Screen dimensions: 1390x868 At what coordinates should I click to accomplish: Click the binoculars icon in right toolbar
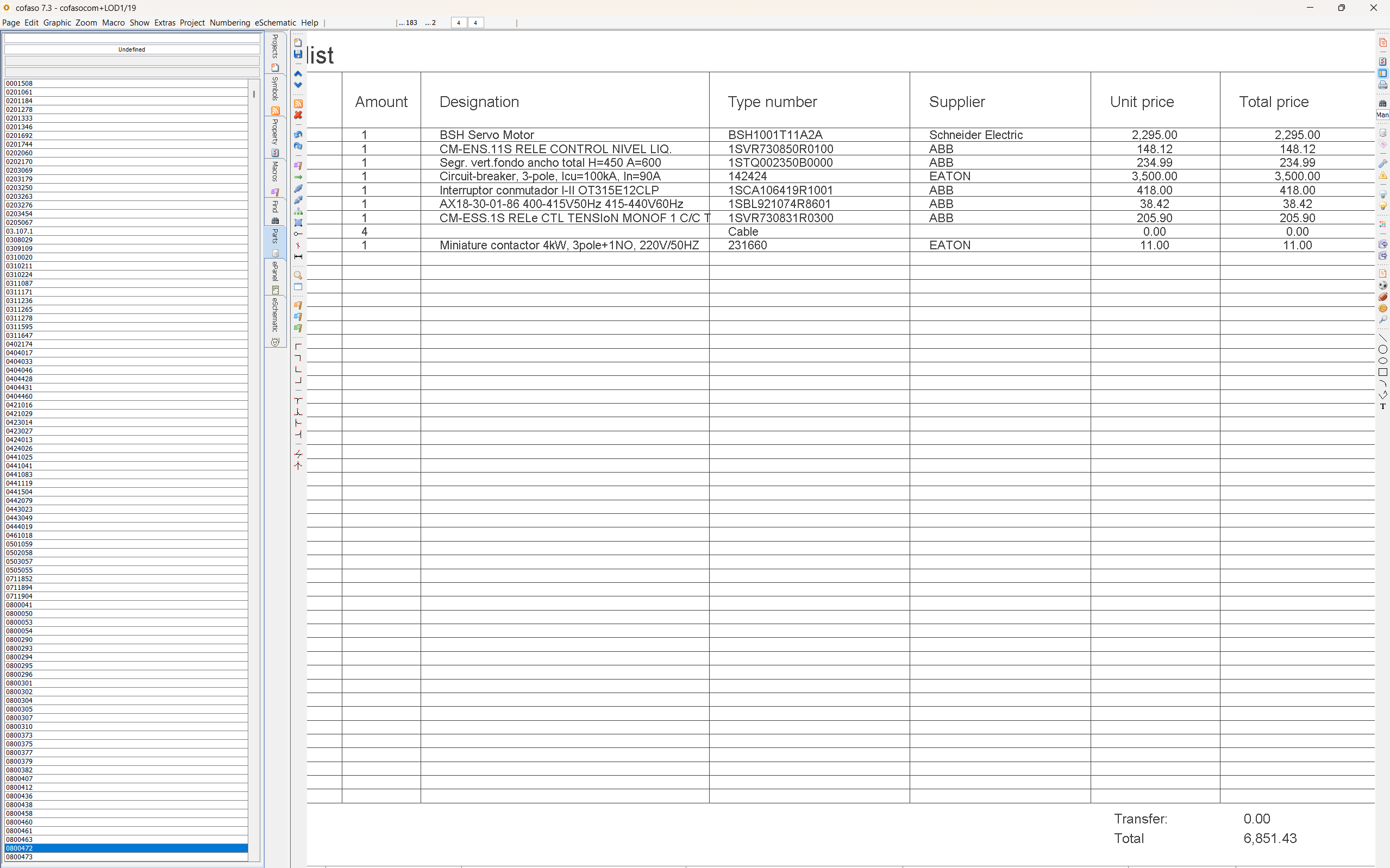point(1382,103)
